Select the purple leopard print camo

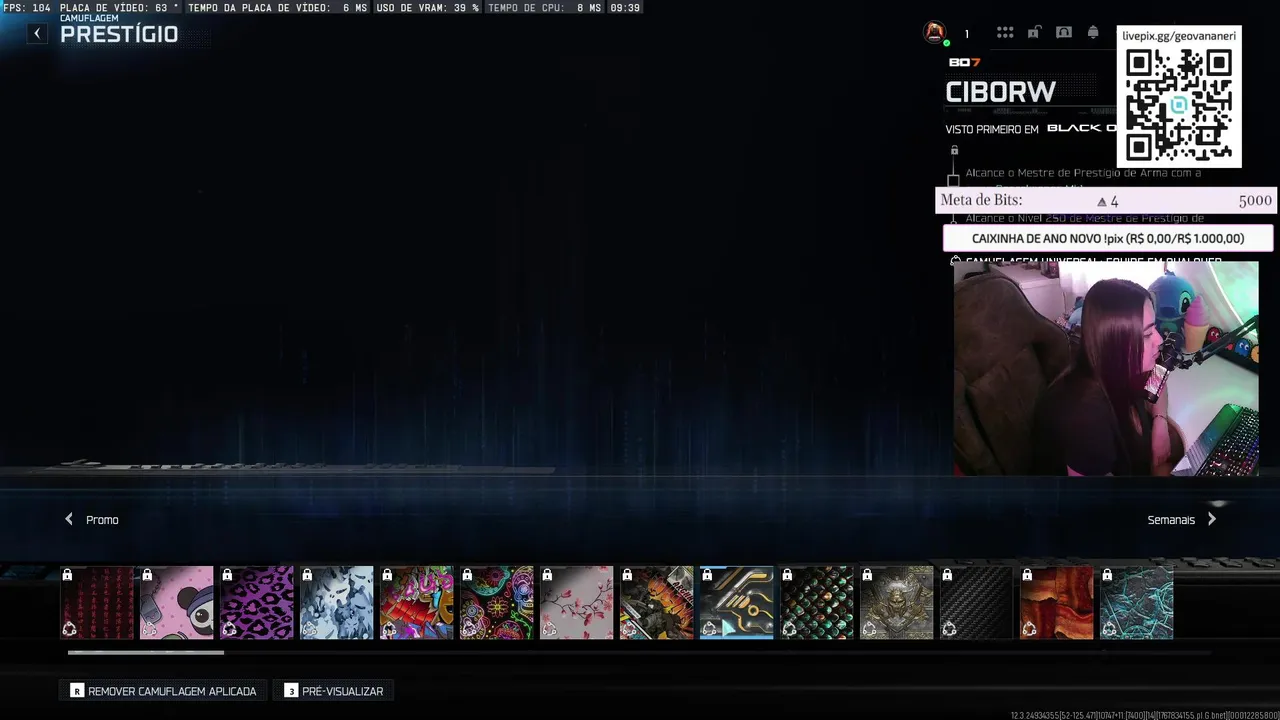(257, 603)
